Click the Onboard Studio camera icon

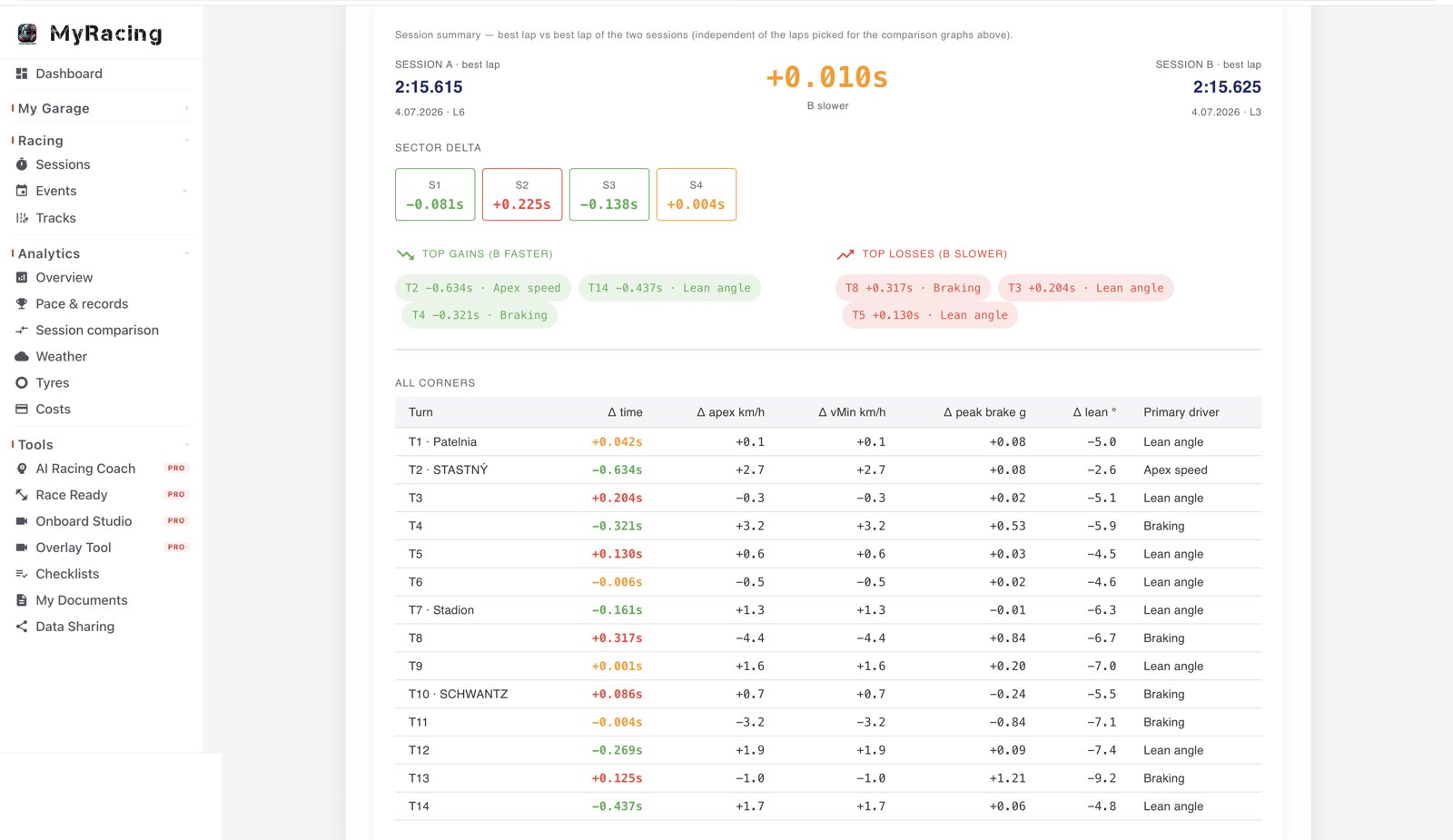[x=22, y=520]
